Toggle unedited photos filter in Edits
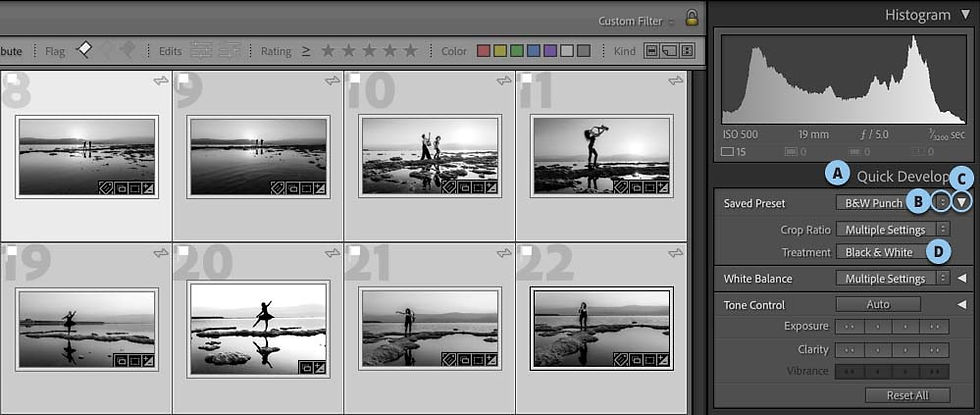The width and height of the screenshot is (980, 415). (x=230, y=51)
